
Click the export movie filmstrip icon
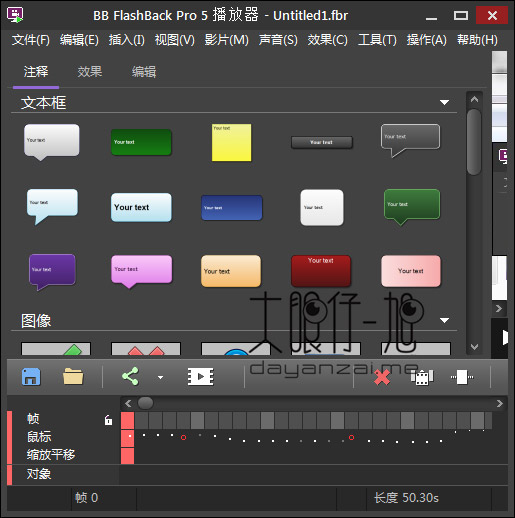(201, 377)
